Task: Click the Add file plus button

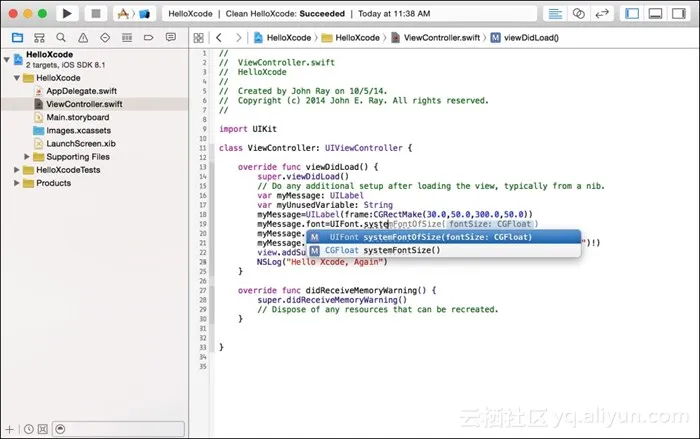Action: click(x=9, y=429)
